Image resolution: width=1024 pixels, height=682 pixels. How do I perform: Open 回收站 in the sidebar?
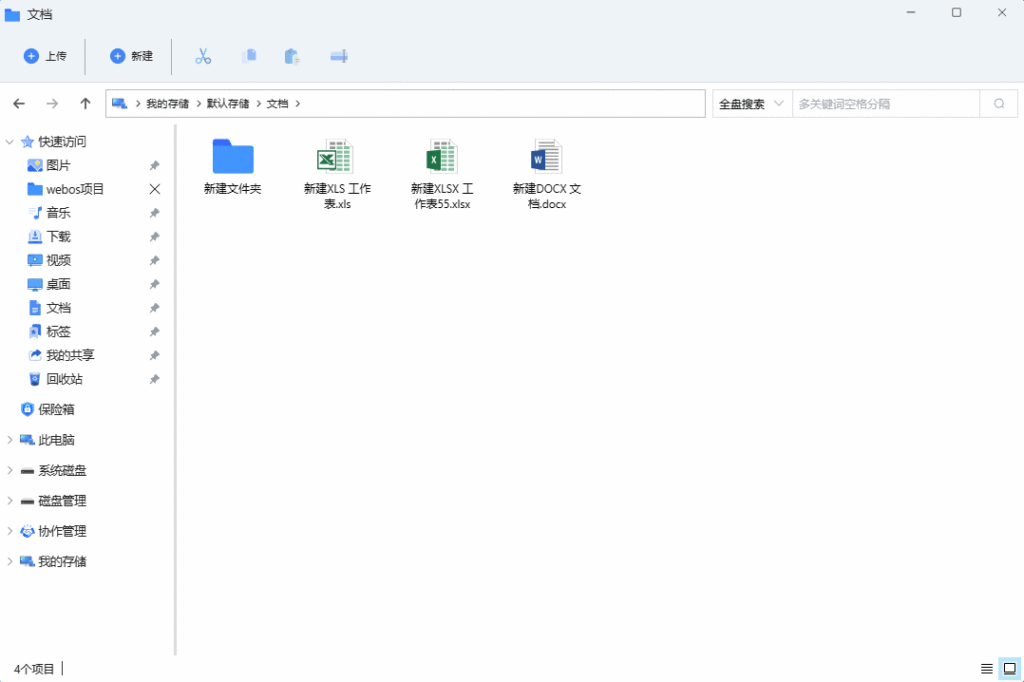tap(64, 379)
